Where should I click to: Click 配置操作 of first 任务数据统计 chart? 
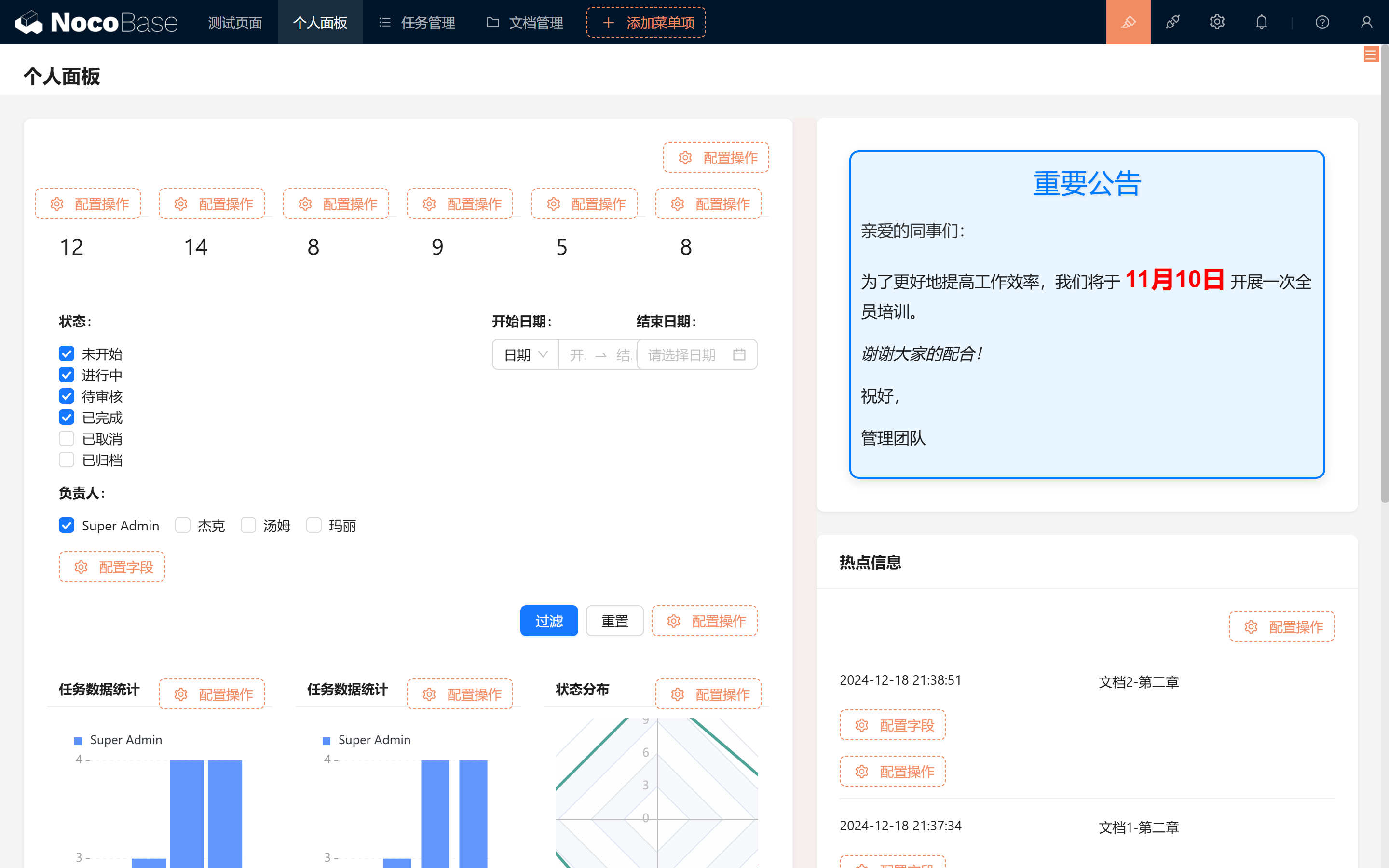point(212,694)
